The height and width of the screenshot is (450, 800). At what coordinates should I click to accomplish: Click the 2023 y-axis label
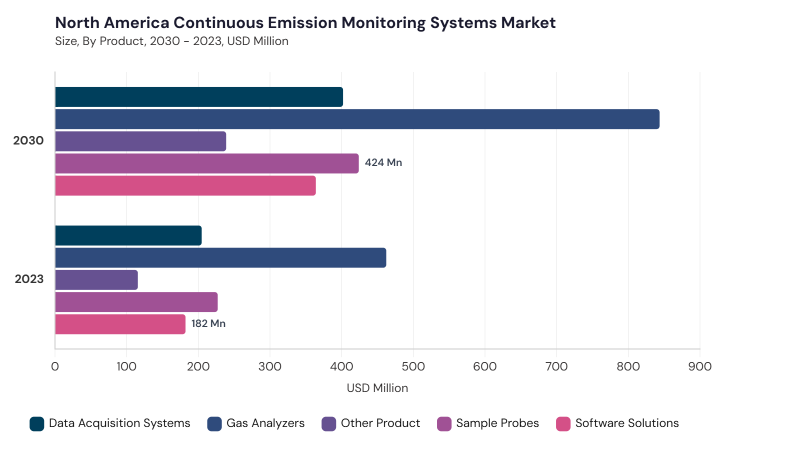pos(29,279)
